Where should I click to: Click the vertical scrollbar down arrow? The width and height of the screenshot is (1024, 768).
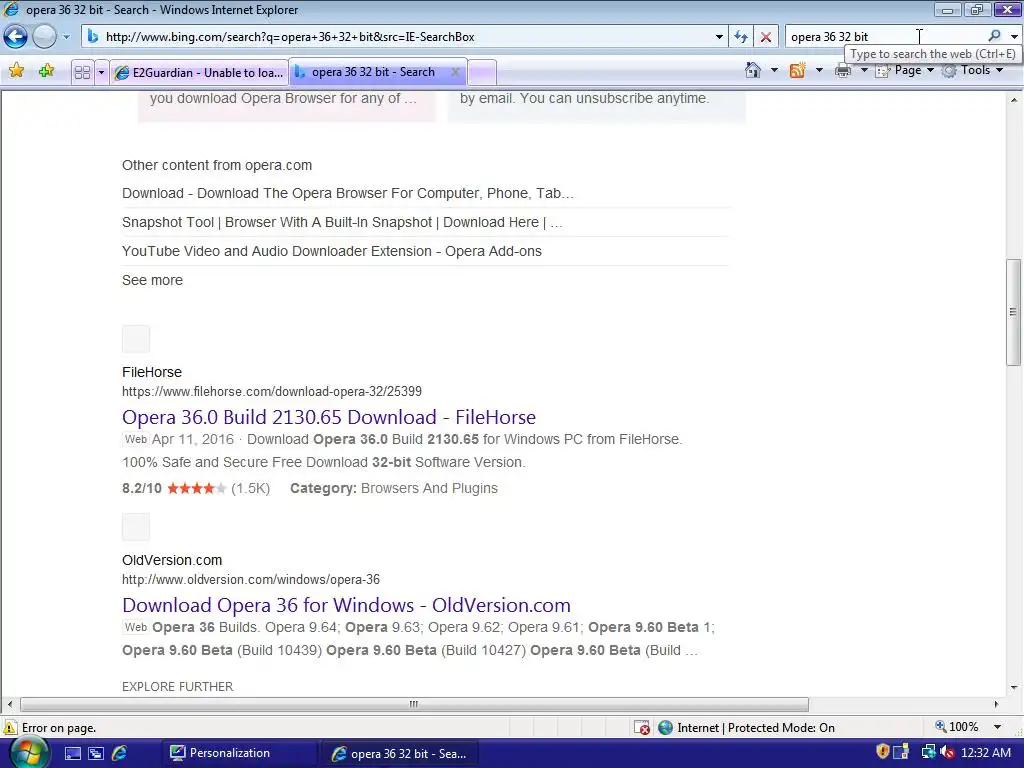click(1014, 687)
